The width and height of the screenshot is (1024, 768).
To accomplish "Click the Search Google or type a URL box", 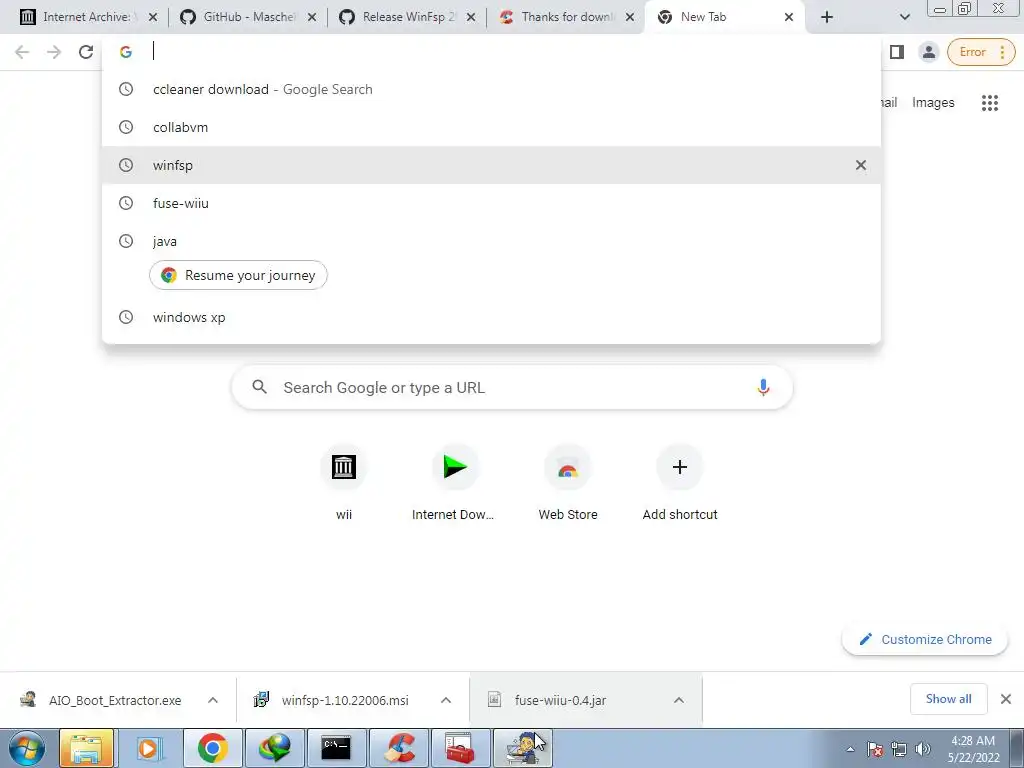I will (512, 388).
